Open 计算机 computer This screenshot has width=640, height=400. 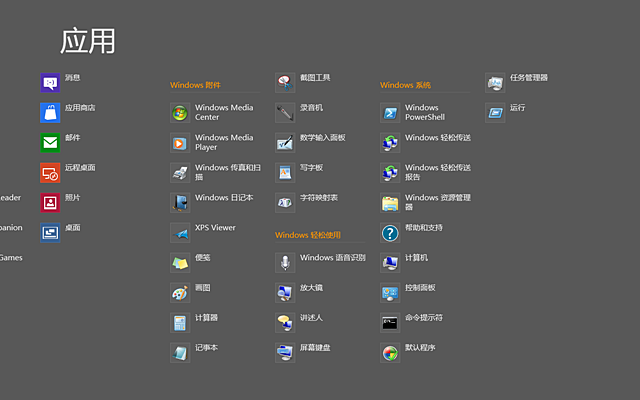click(404, 262)
